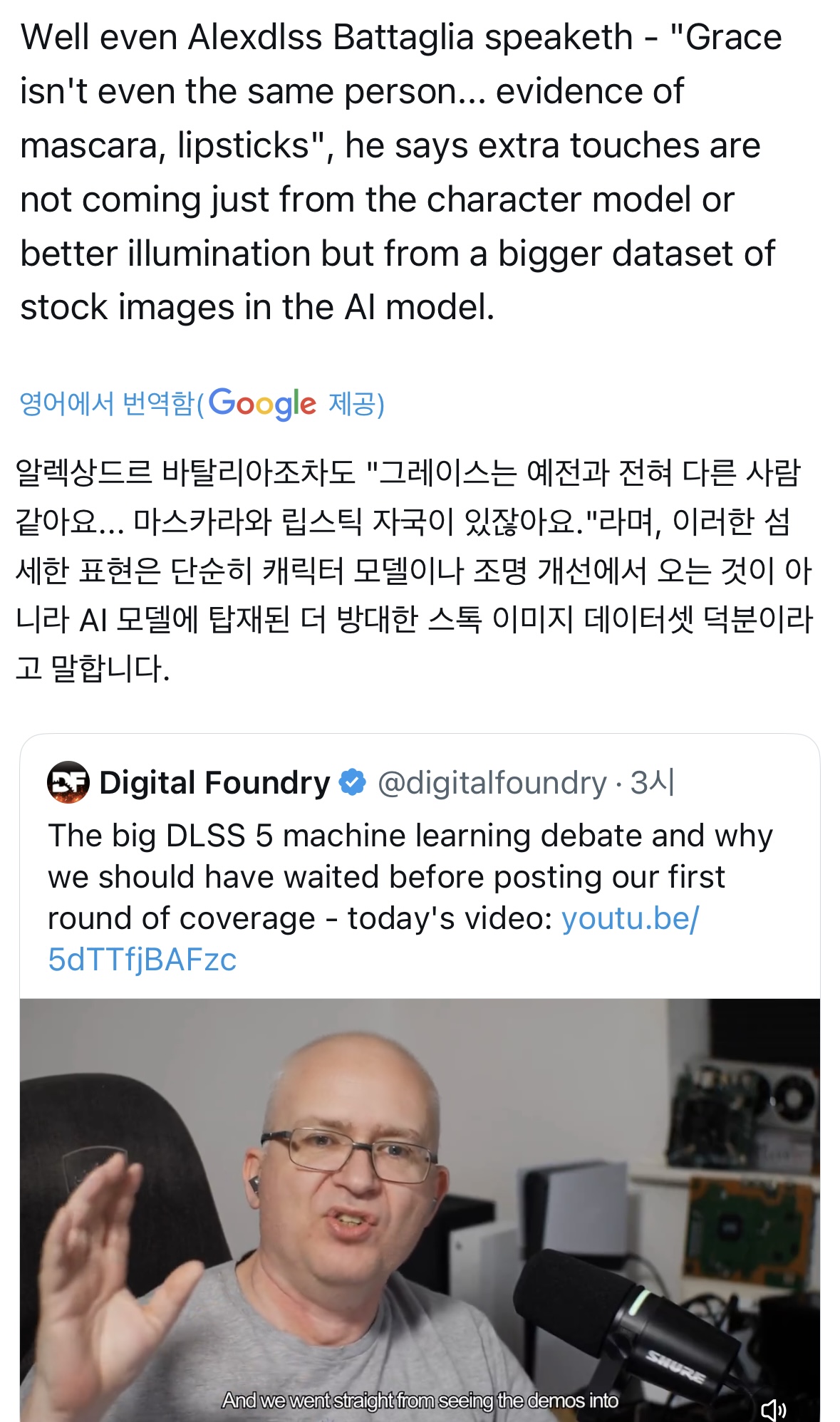Tap the video subtitle caption text

pyautogui.click(x=420, y=1401)
